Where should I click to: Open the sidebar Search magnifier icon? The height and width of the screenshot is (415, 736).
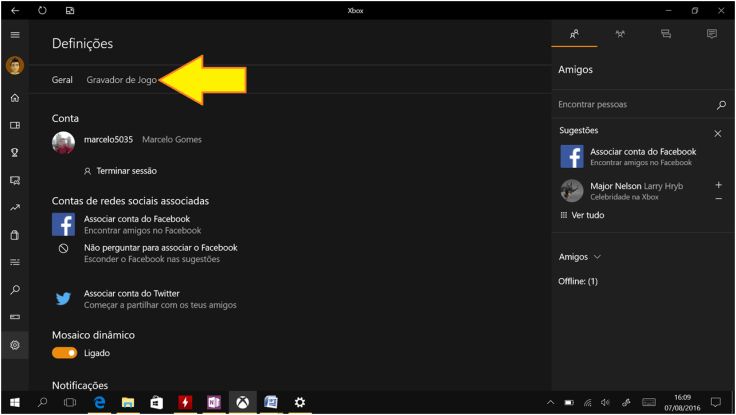(14, 290)
